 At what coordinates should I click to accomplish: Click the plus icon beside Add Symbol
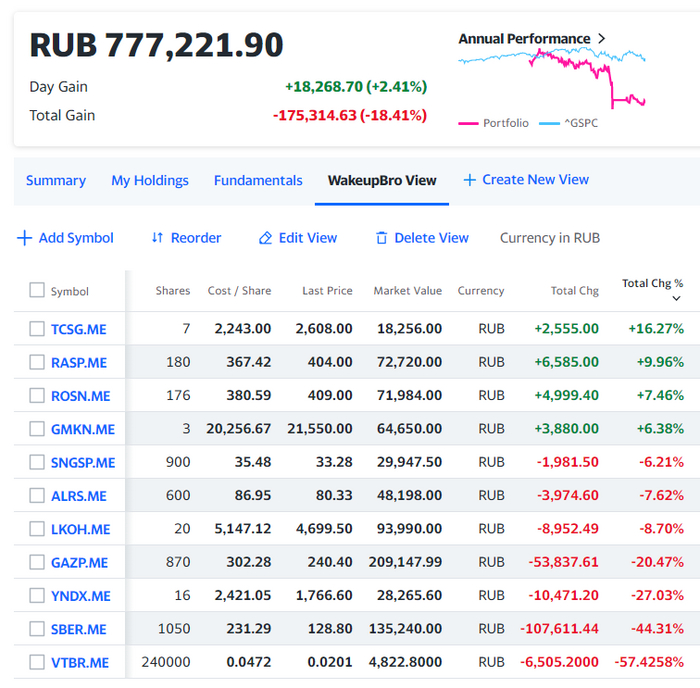tap(25, 238)
